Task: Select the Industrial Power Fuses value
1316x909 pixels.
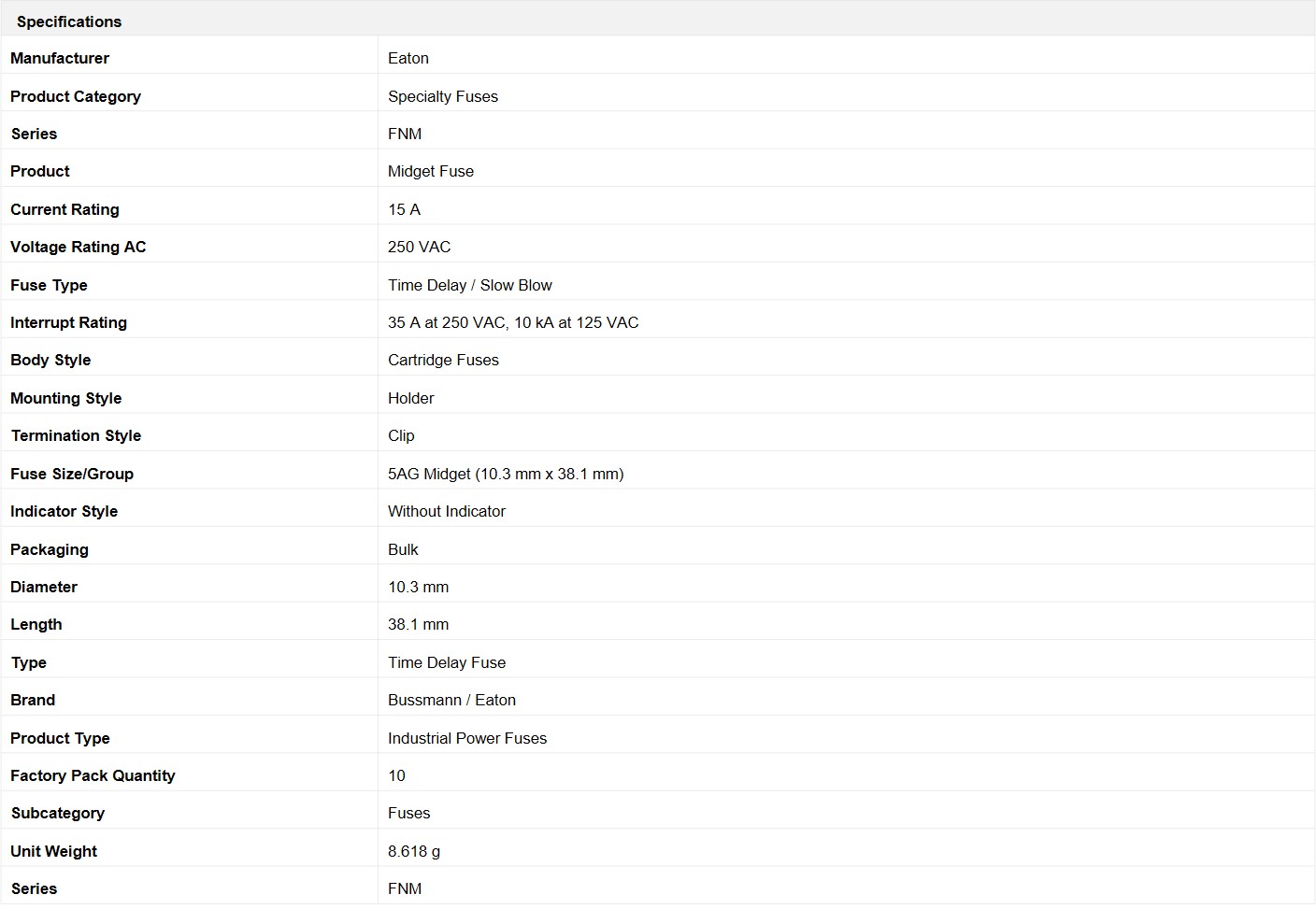Action: [x=467, y=738]
